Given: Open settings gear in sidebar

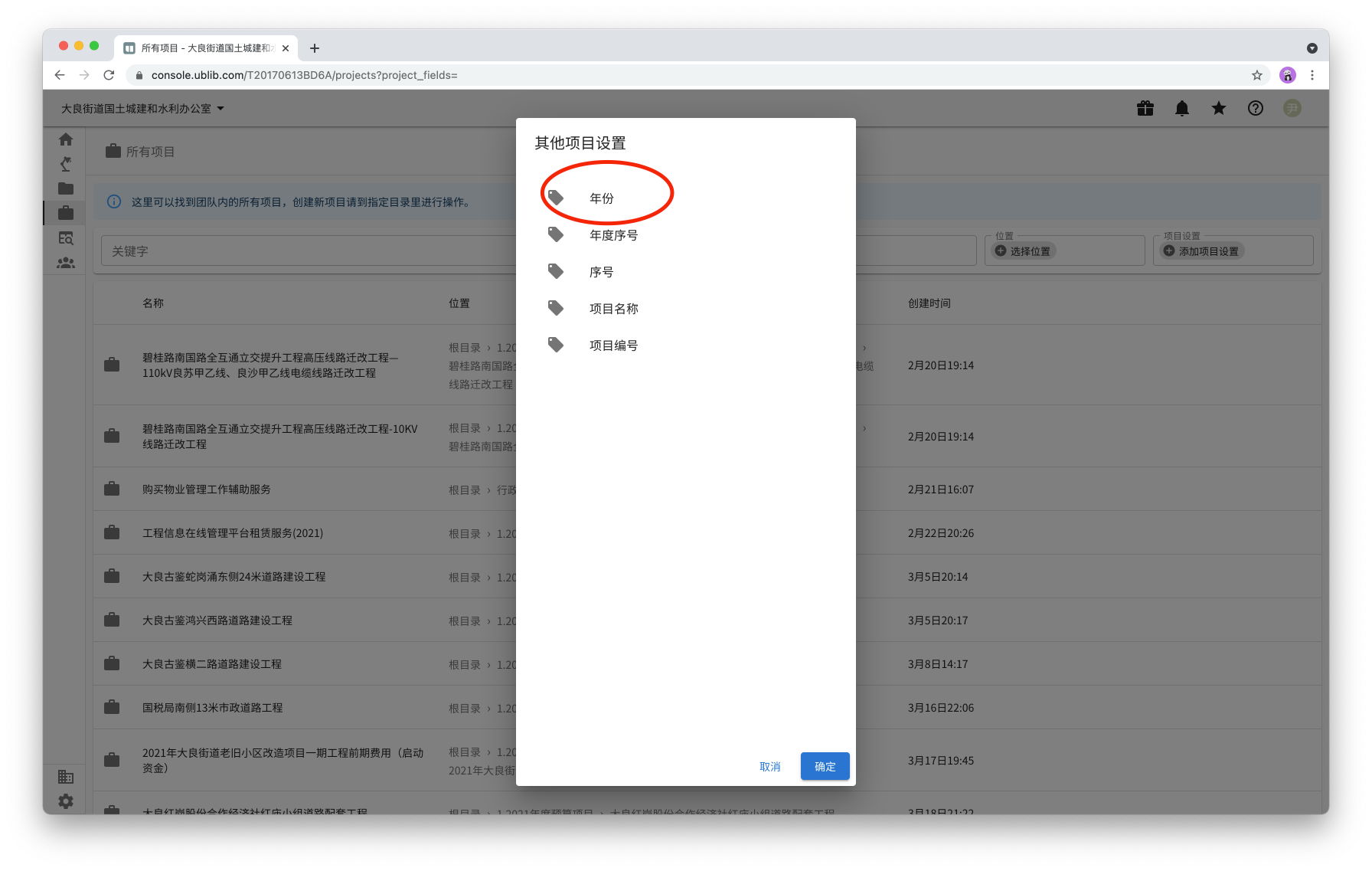Looking at the screenshot, I should tap(66, 801).
